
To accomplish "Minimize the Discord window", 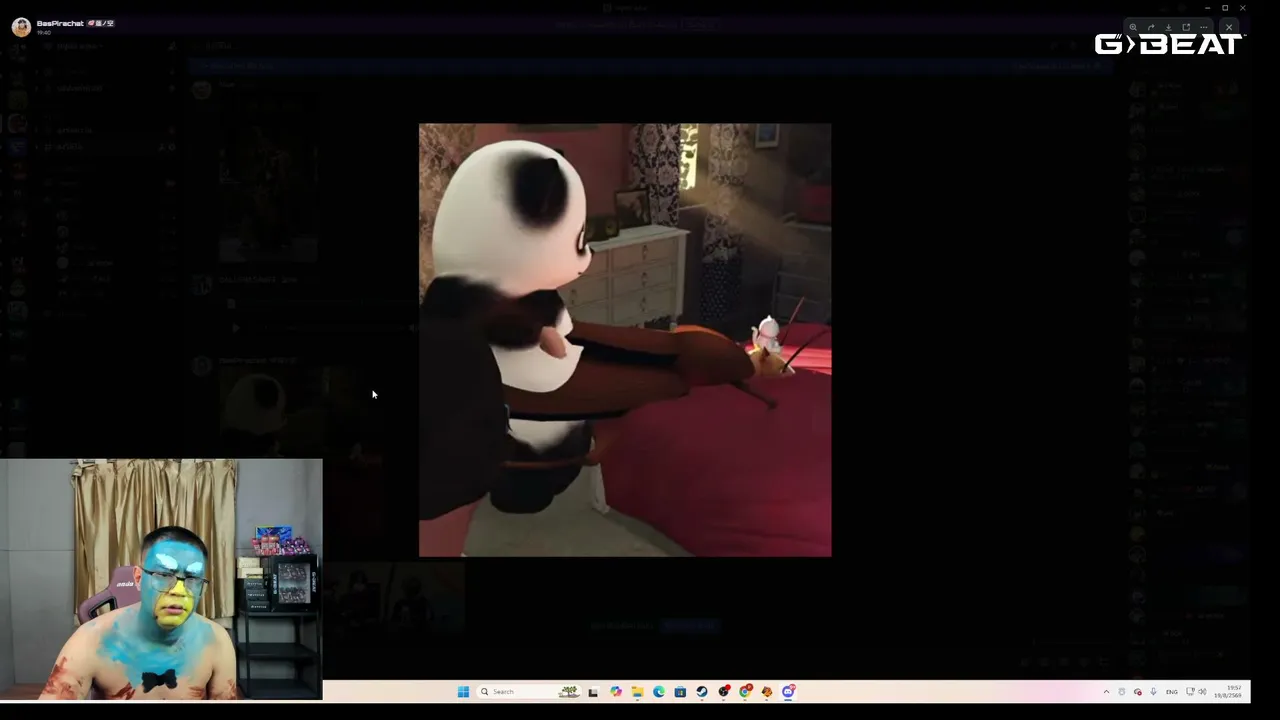I will pos(1207,8).
